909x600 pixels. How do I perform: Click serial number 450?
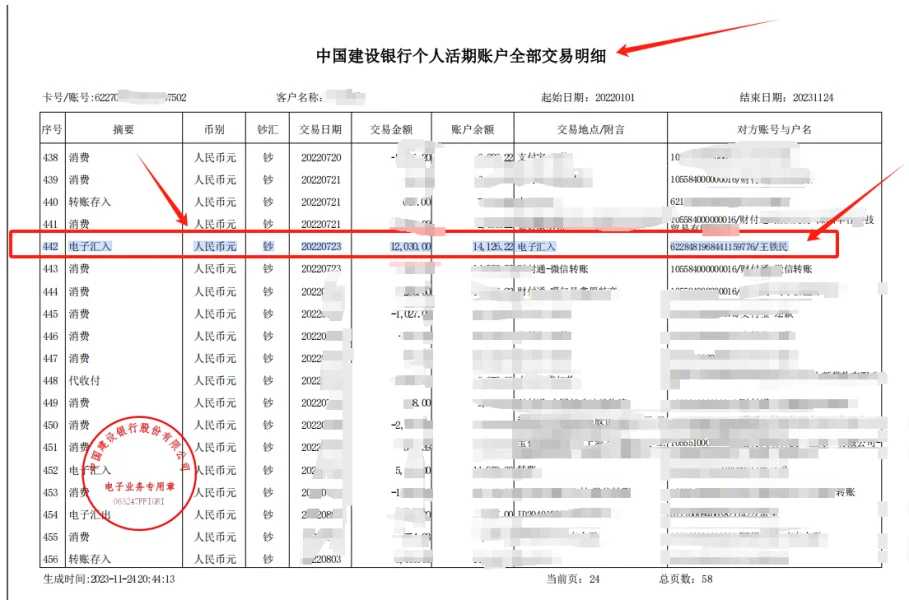tap(50, 425)
